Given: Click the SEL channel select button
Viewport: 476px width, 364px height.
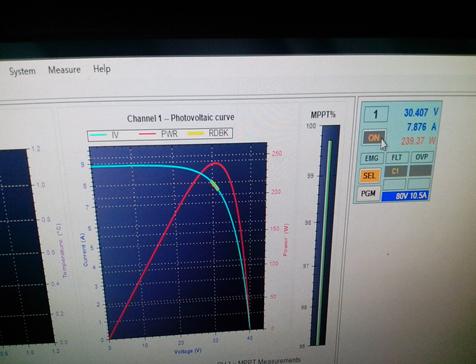Looking at the screenshot, I should tap(369, 175).
